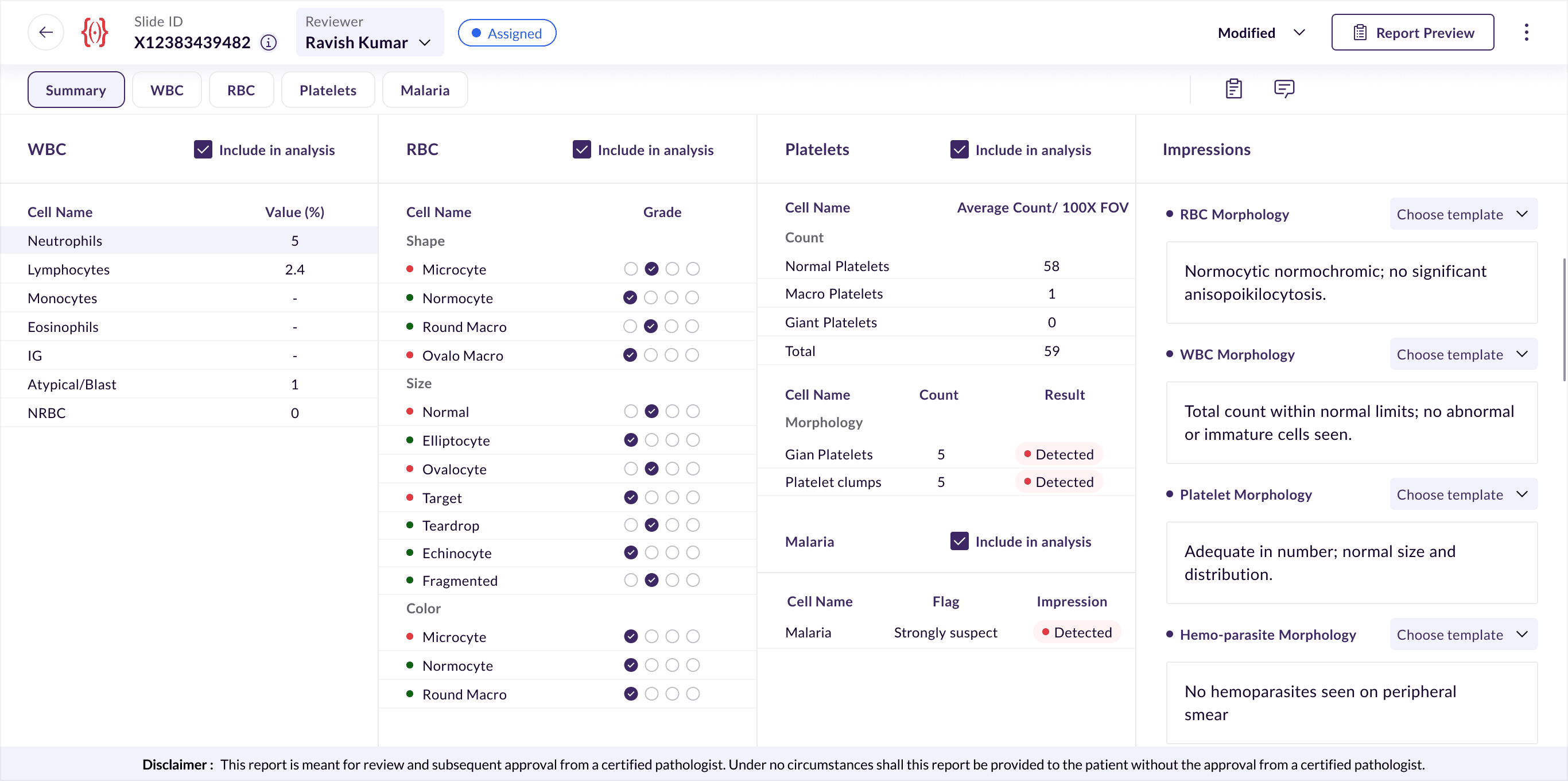Click the Assigned status badge
The width and height of the screenshot is (1568, 781).
[506, 33]
